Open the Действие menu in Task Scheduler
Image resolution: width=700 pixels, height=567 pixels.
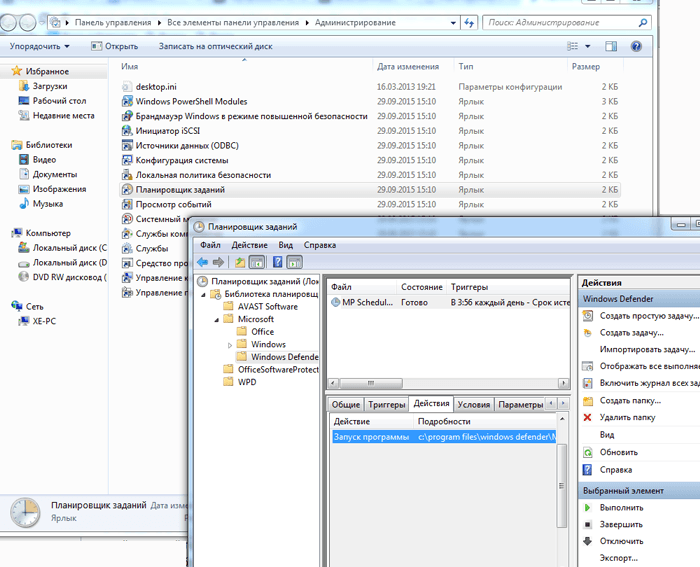click(x=250, y=245)
